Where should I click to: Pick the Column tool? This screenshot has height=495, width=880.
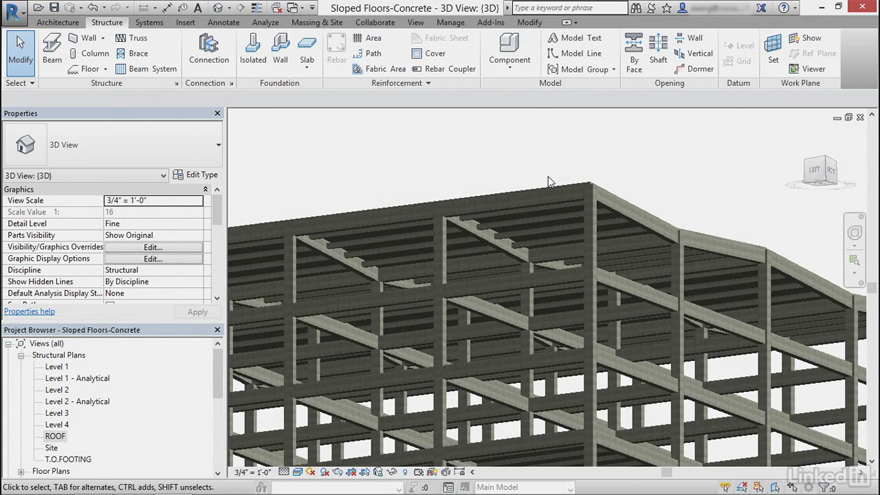pos(89,53)
